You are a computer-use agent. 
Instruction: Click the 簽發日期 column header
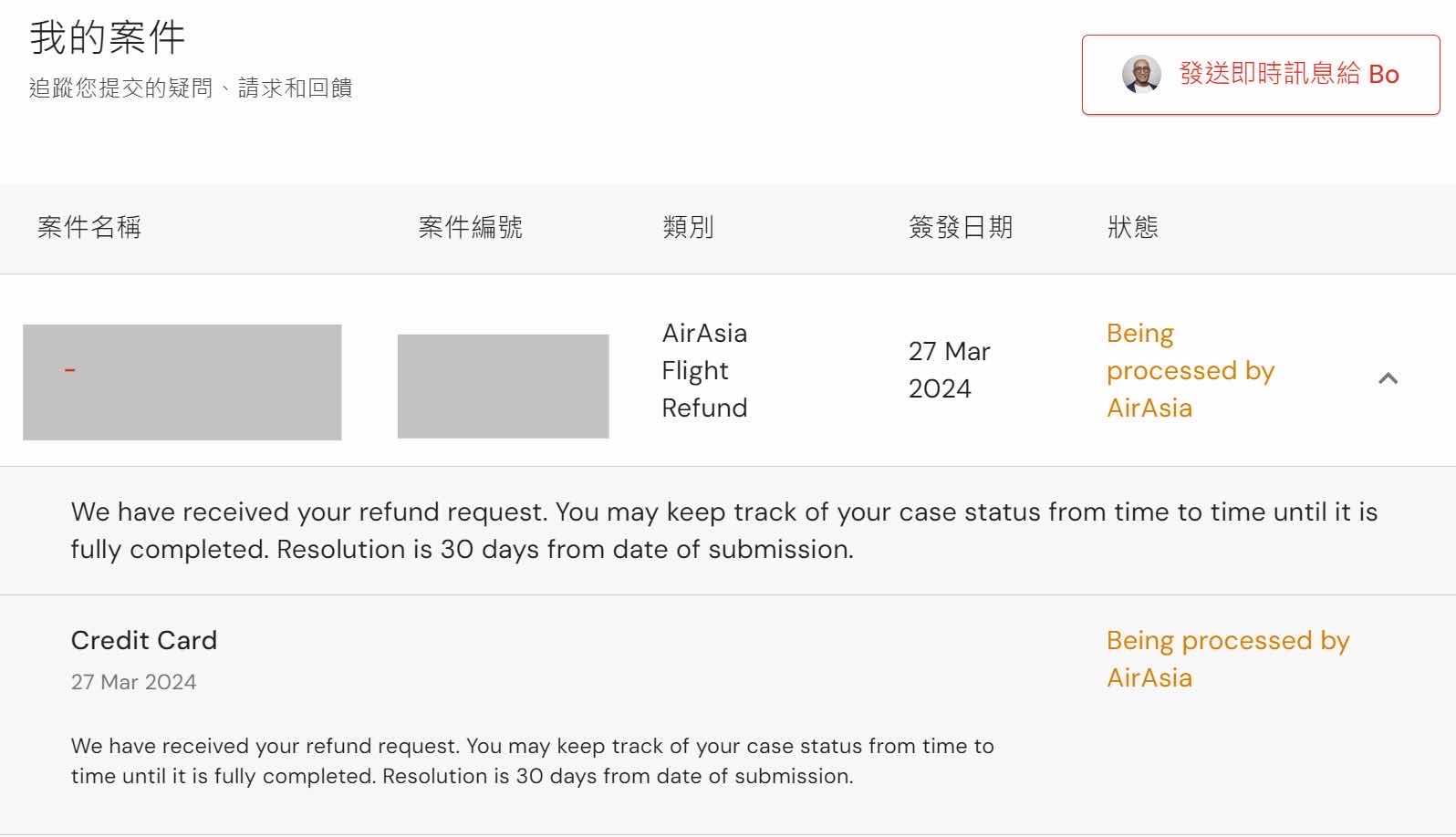961,227
